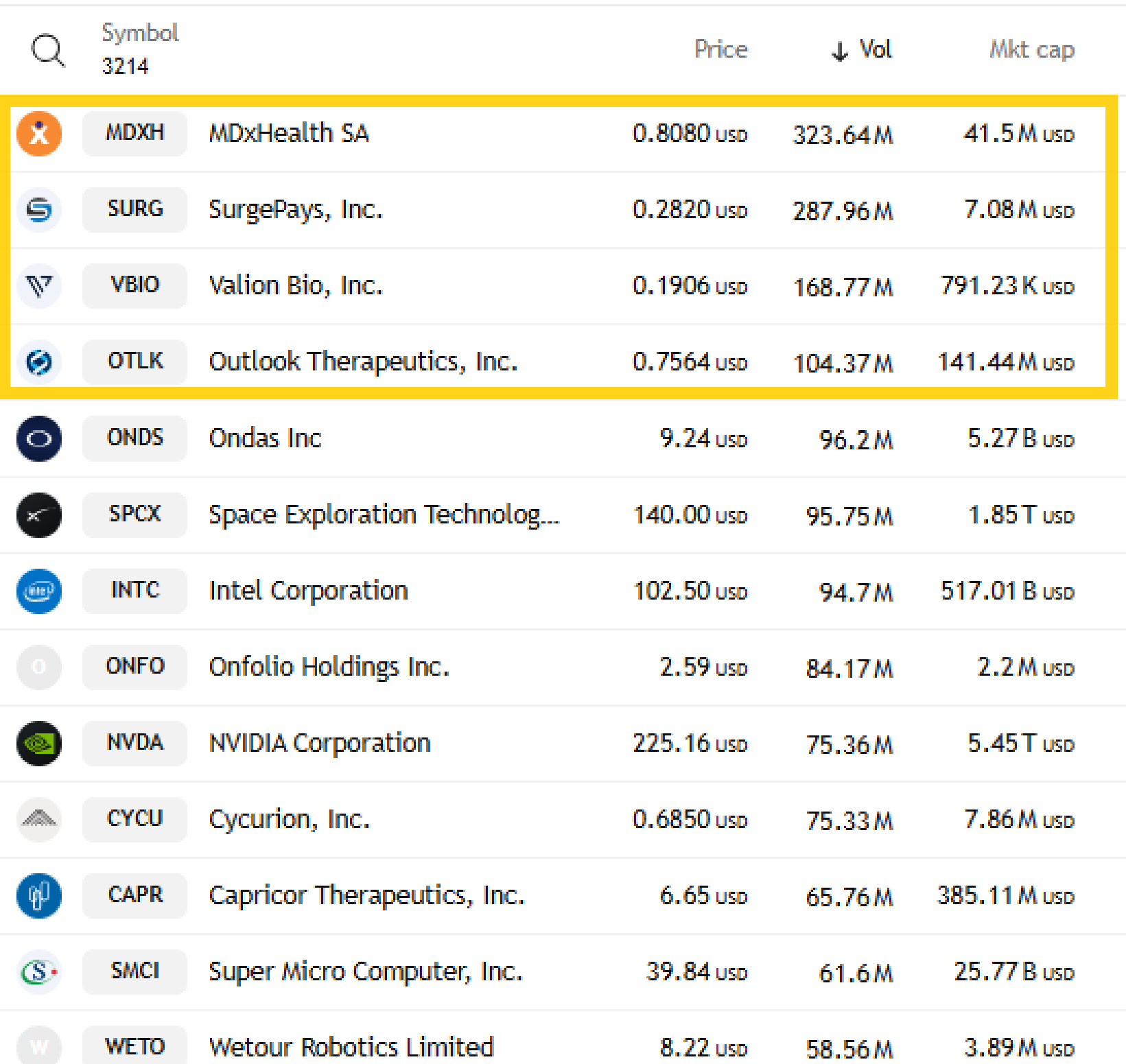1126x1064 pixels.
Task: Open the SurgePays, Inc. company link
Action: (x=296, y=210)
